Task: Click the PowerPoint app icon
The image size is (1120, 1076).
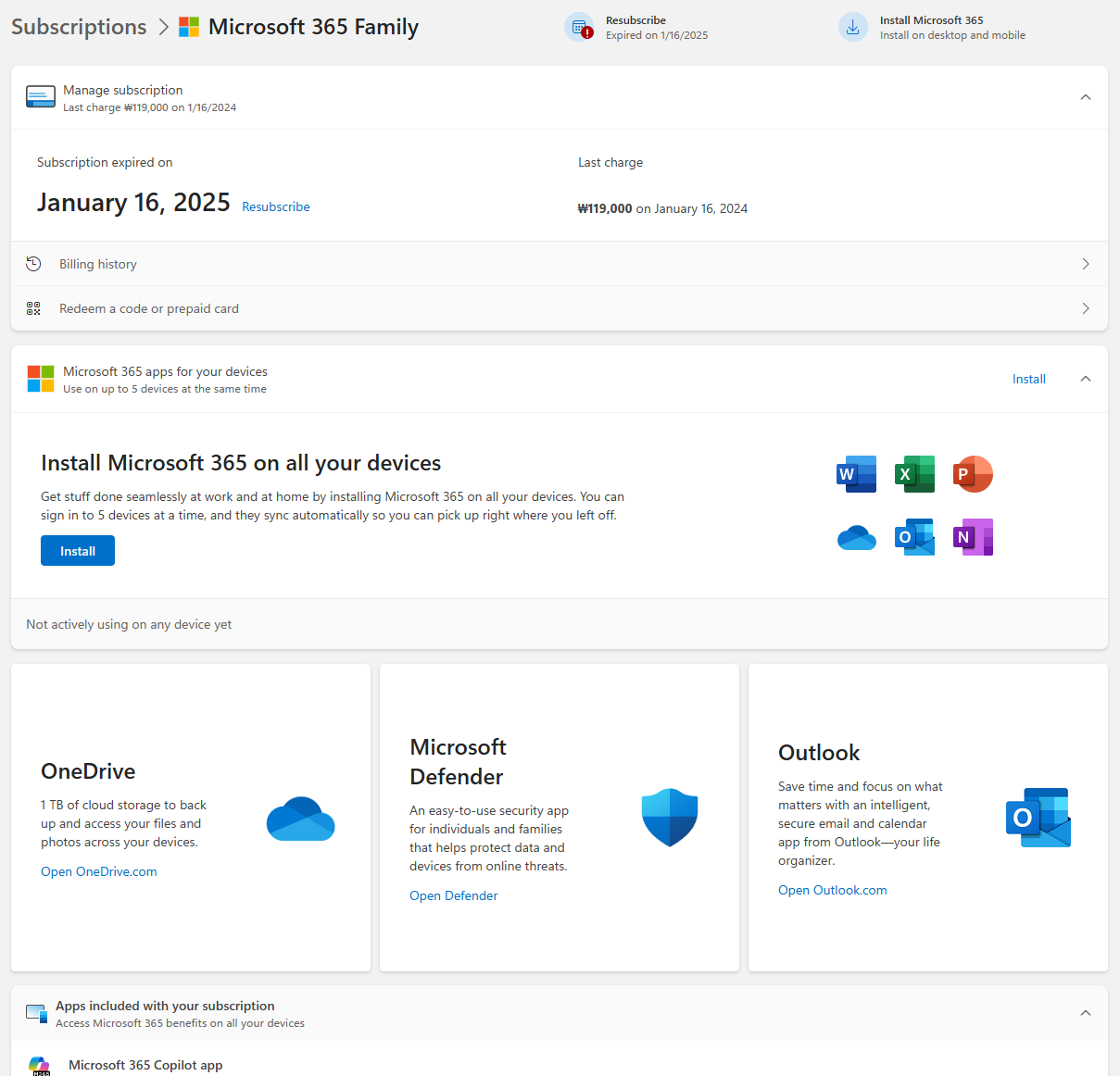Action: click(973, 474)
